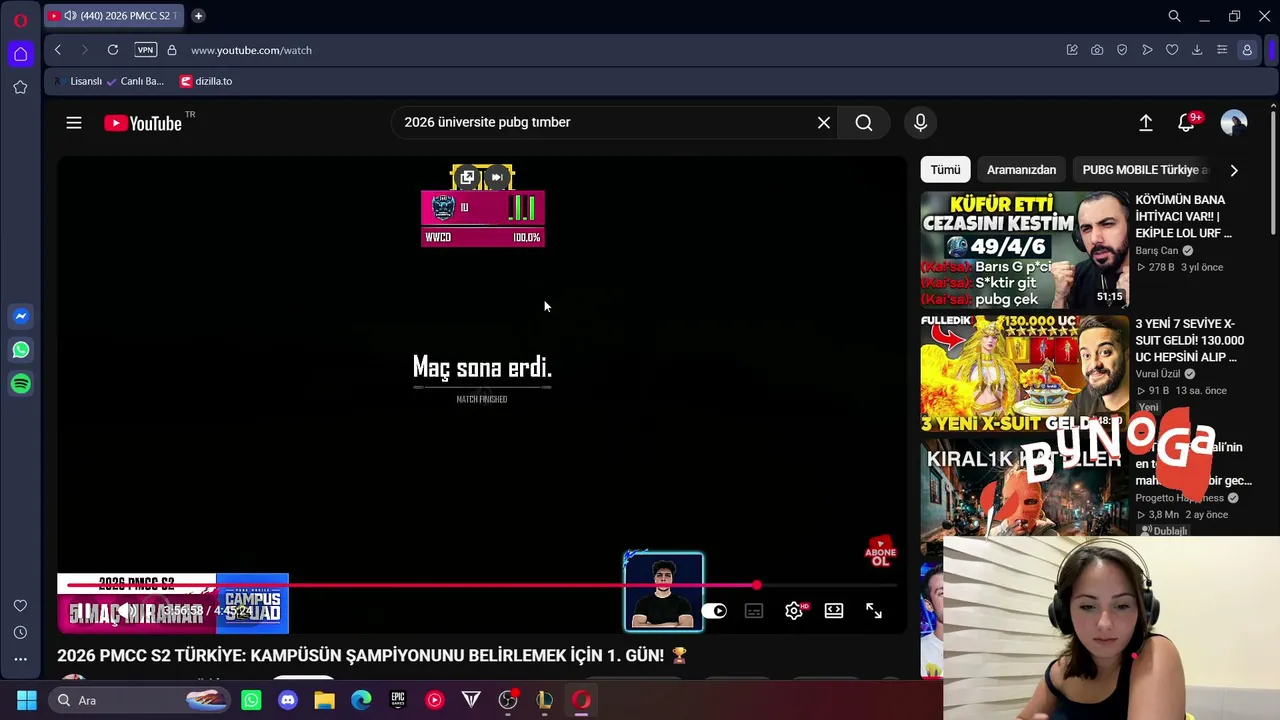Screen dimensions: 1280x720
Task: Open the browser downloads panel
Action: (x=1197, y=50)
